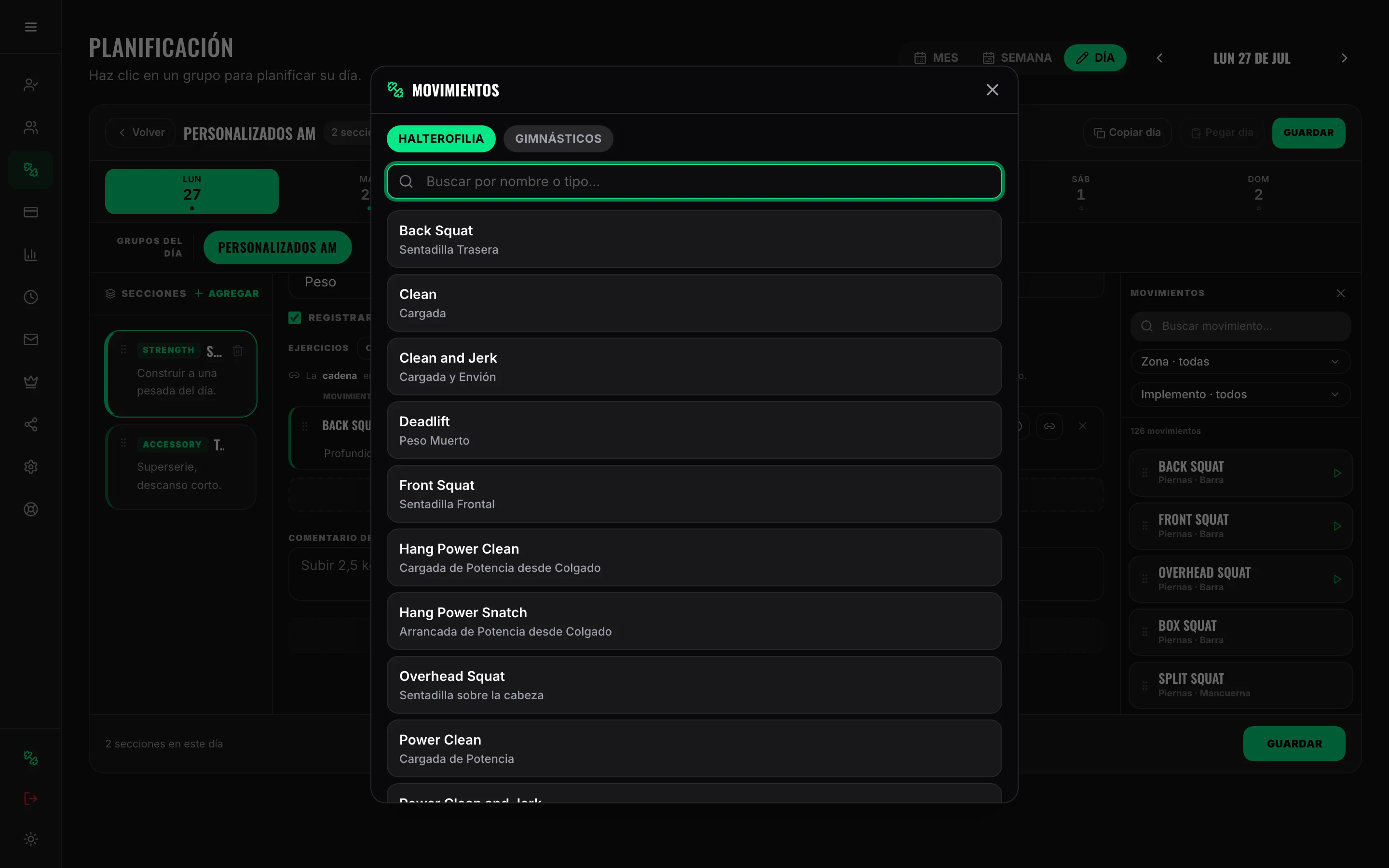Go to next day with right arrow
The width and height of the screenshot is (1389, 868).
pos(1344,58)
